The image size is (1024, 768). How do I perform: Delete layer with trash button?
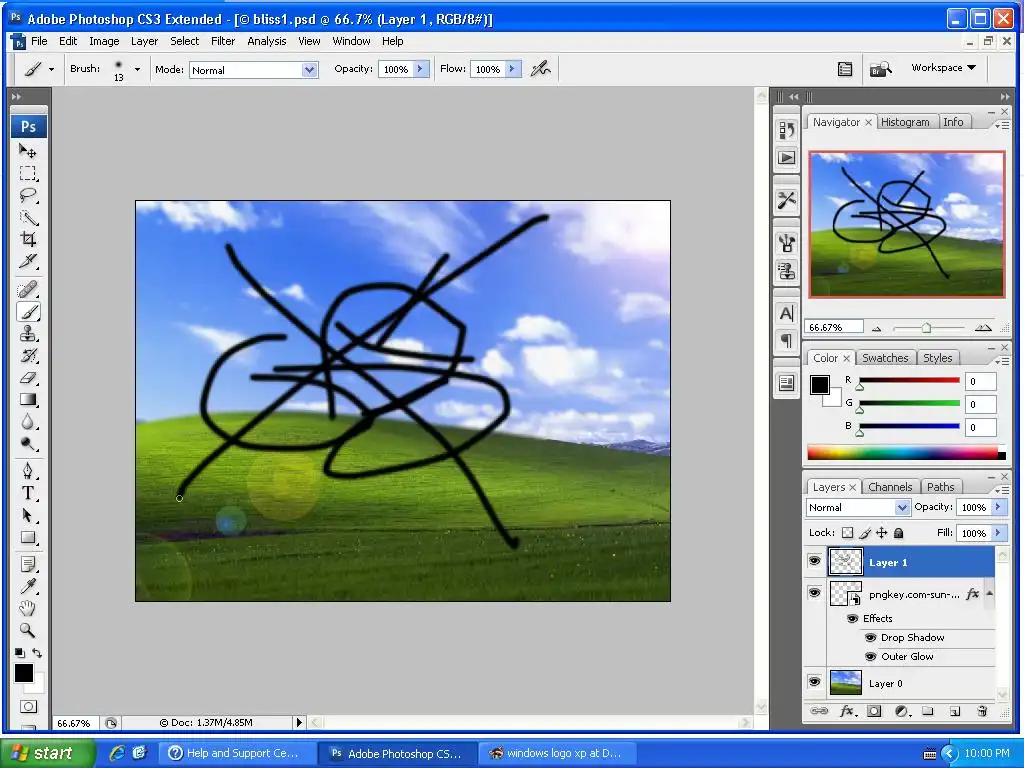coord(982,711)
